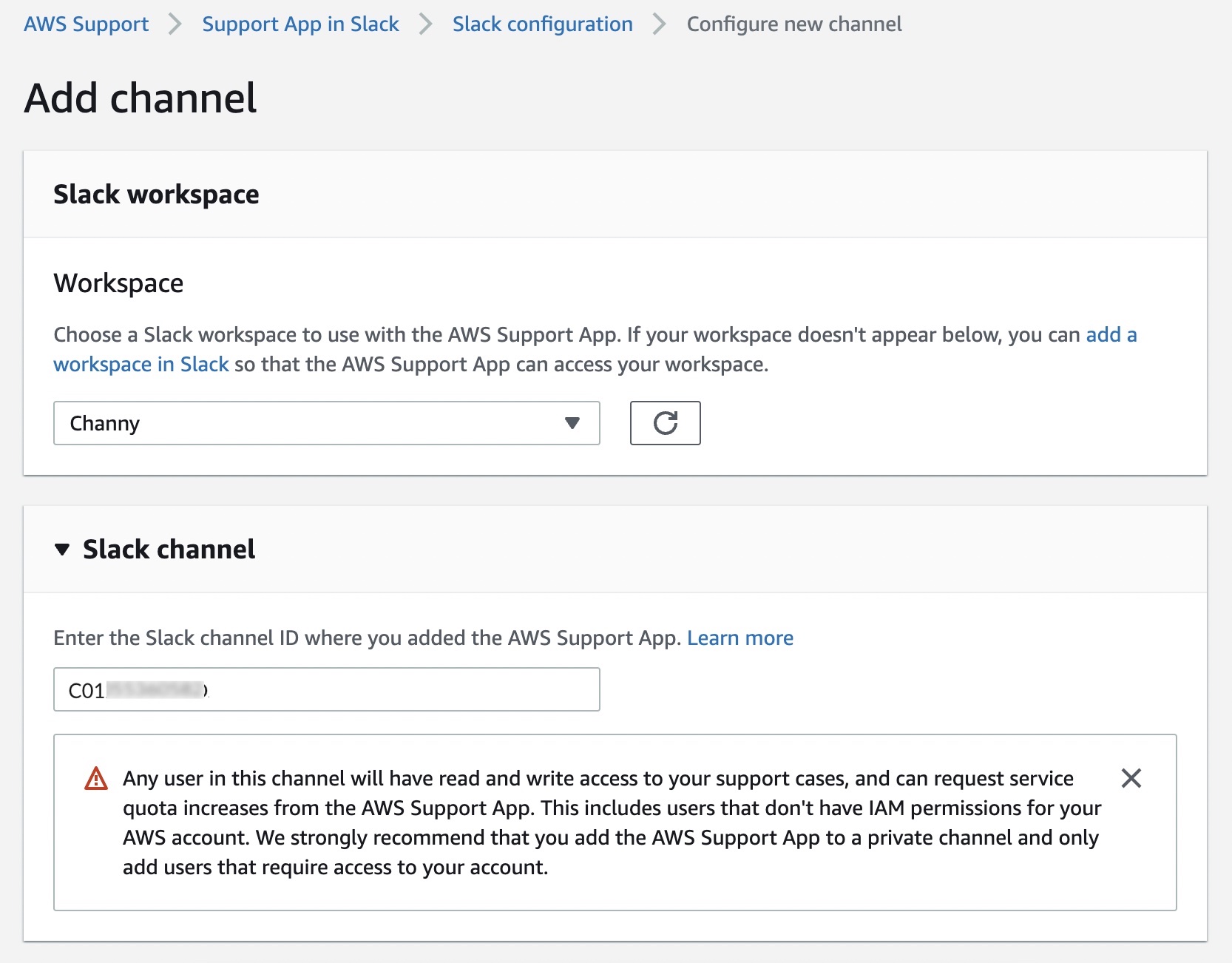Screen dimensions: 1232x963
Task: Click the Learn more link about channel IDs
Action: tap(740, 638)
